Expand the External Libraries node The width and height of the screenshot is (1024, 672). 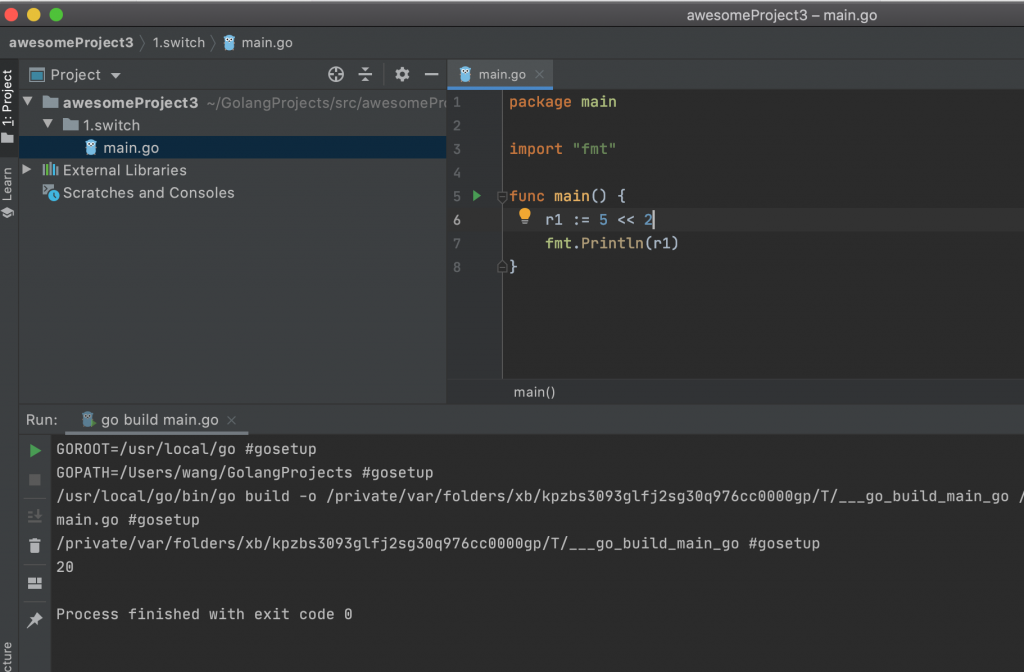27,169
